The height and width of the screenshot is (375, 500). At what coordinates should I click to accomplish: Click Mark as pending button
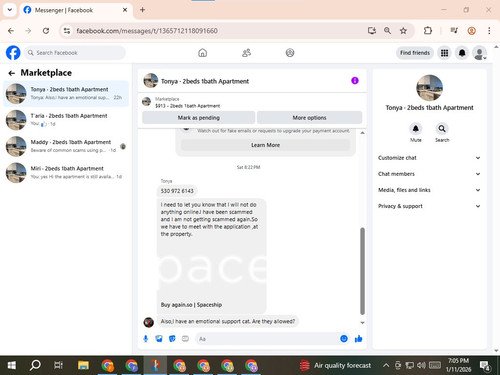pos(198,118)
